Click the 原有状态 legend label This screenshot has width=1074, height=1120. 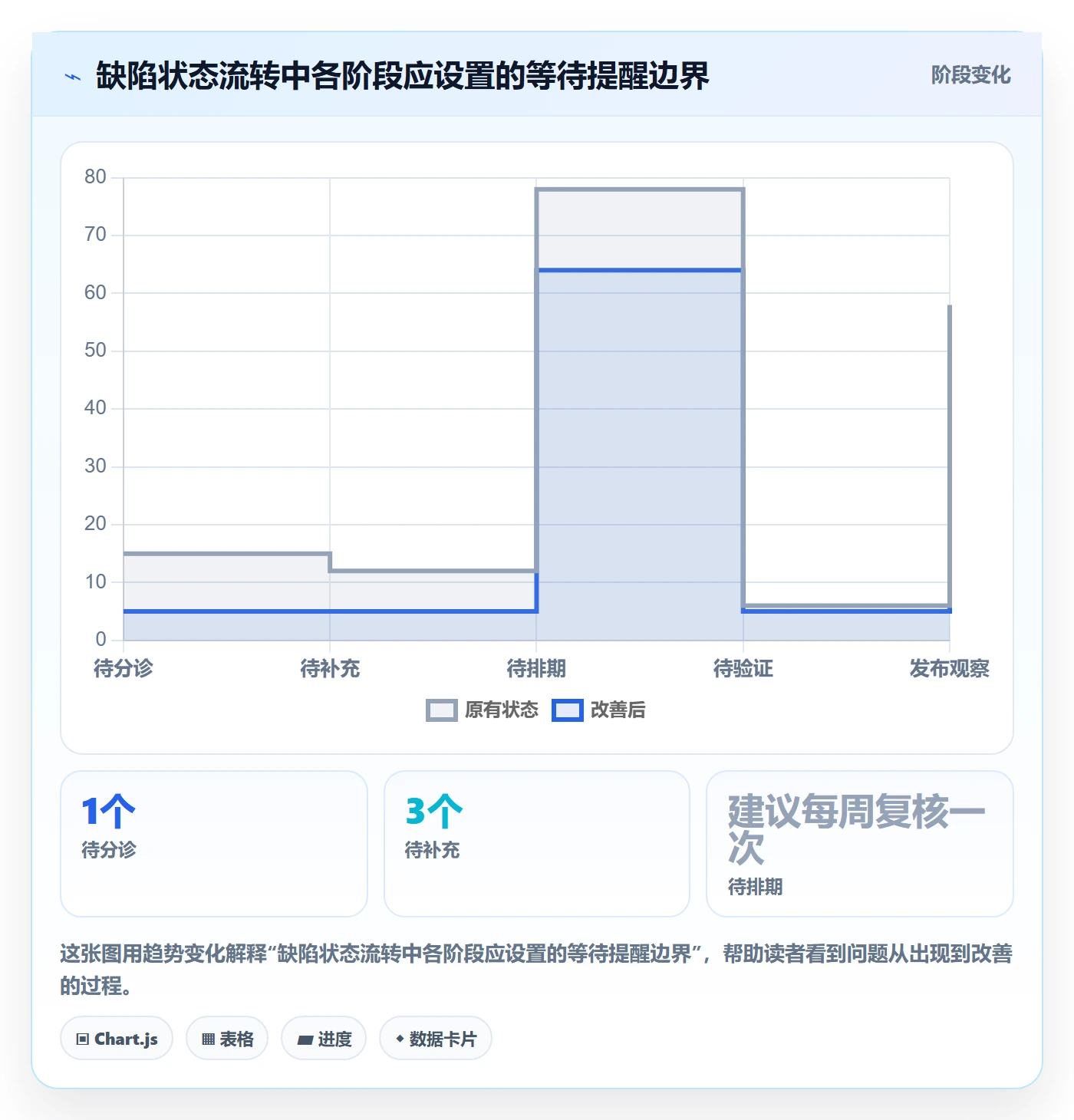(502, 710)
